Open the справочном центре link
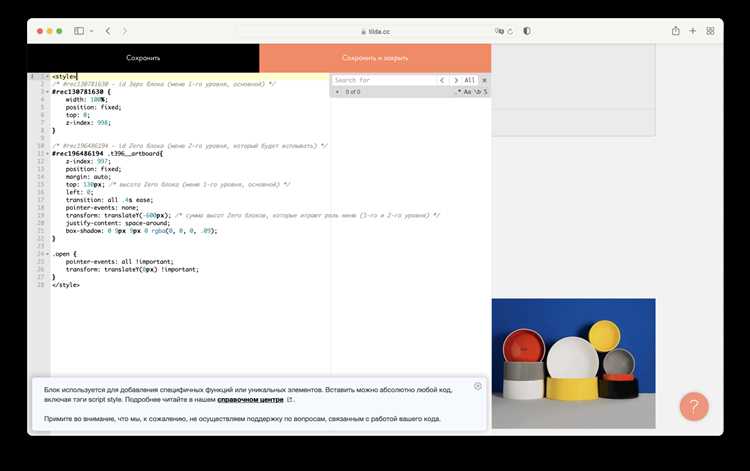 249,399
